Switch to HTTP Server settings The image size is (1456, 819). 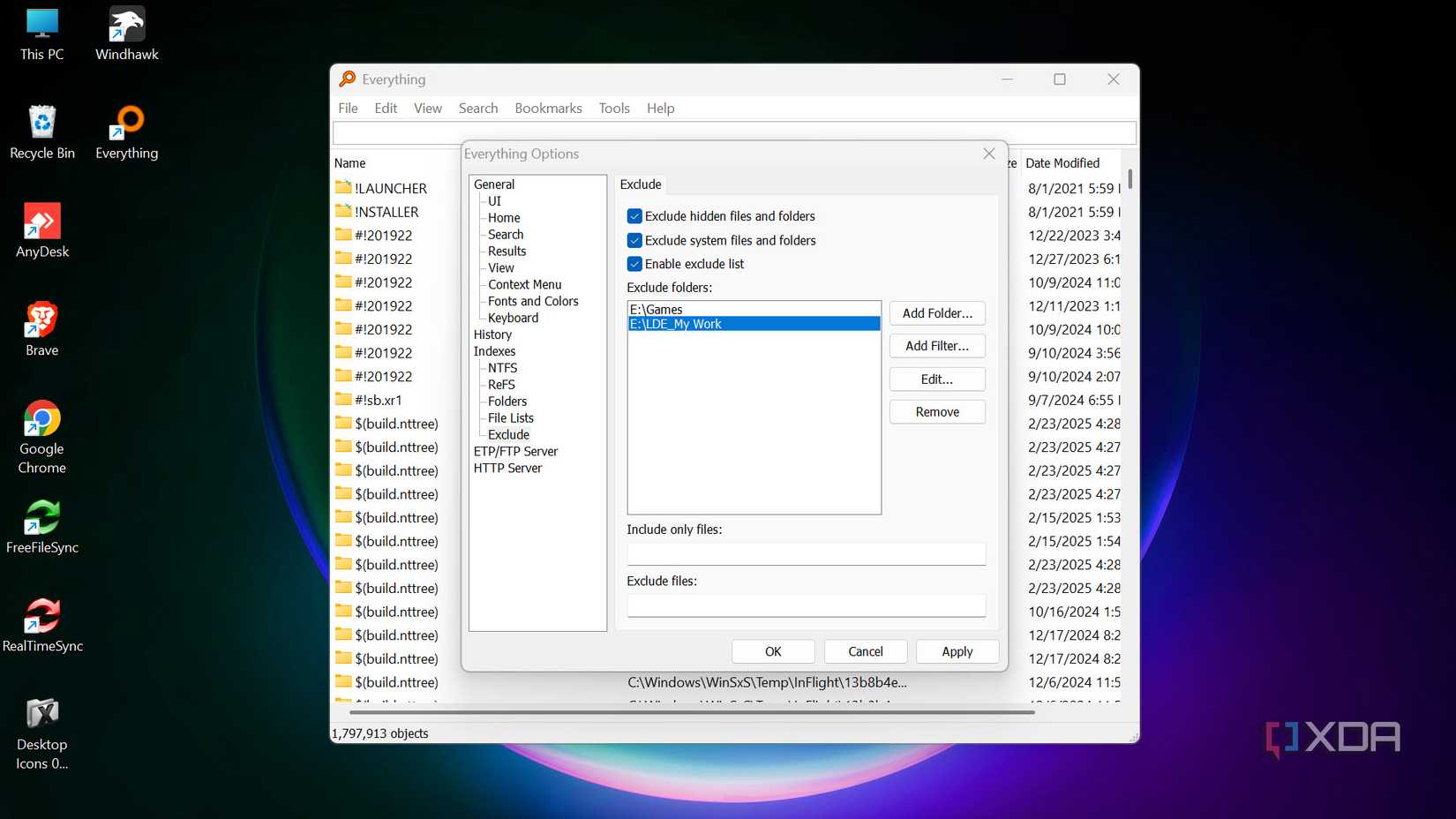[509, 468]
